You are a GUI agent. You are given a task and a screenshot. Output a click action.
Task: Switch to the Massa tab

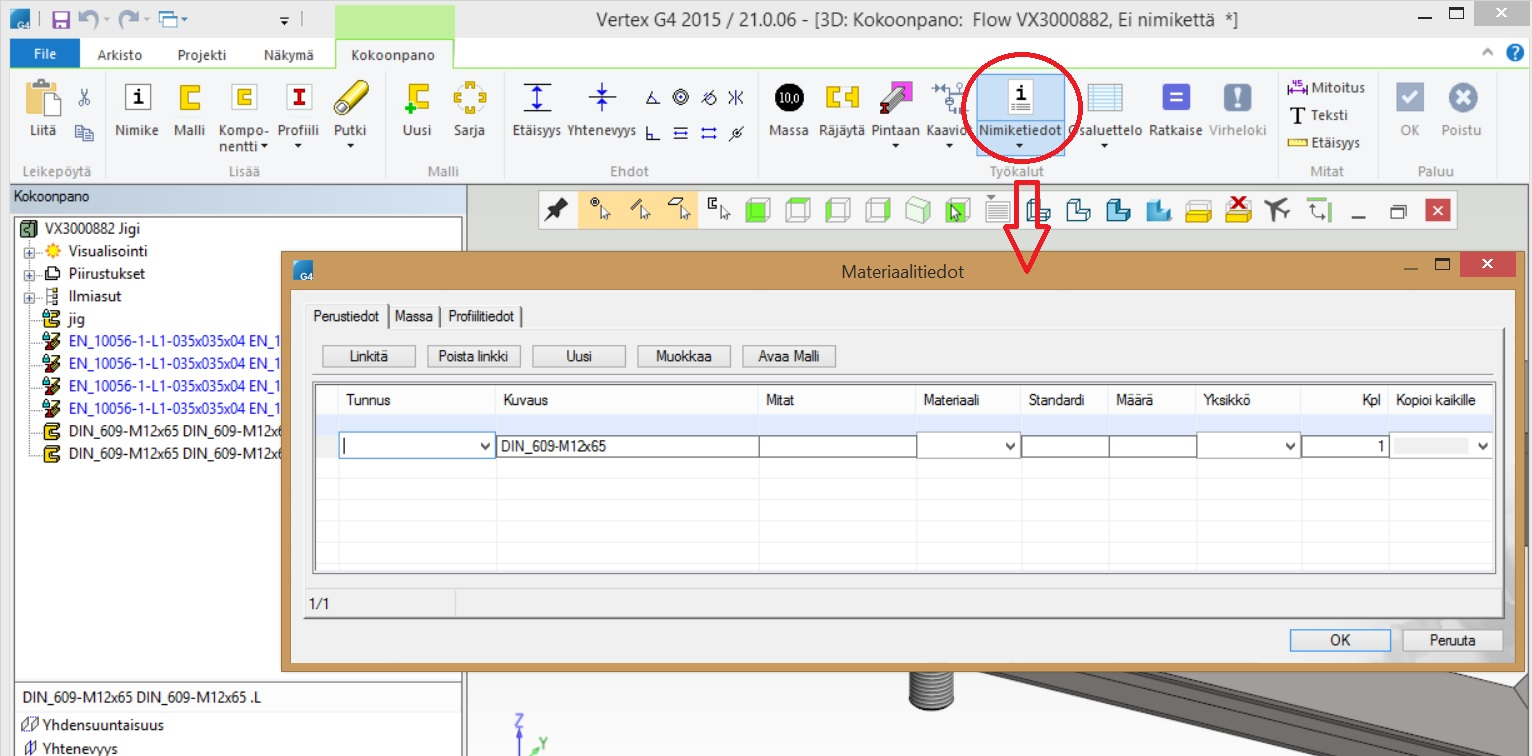tap(413, 317)
